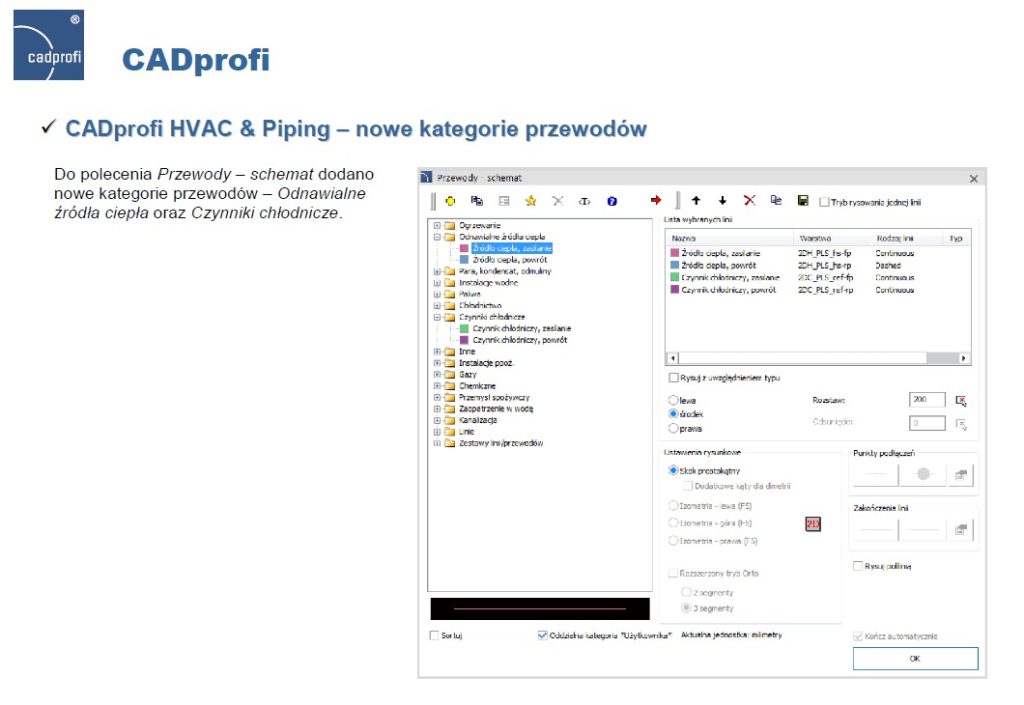The height and width of the screenshot is (705, 1024).
Task: Enable the Sortuj checkbox
Action: click(x=435, y=635)
